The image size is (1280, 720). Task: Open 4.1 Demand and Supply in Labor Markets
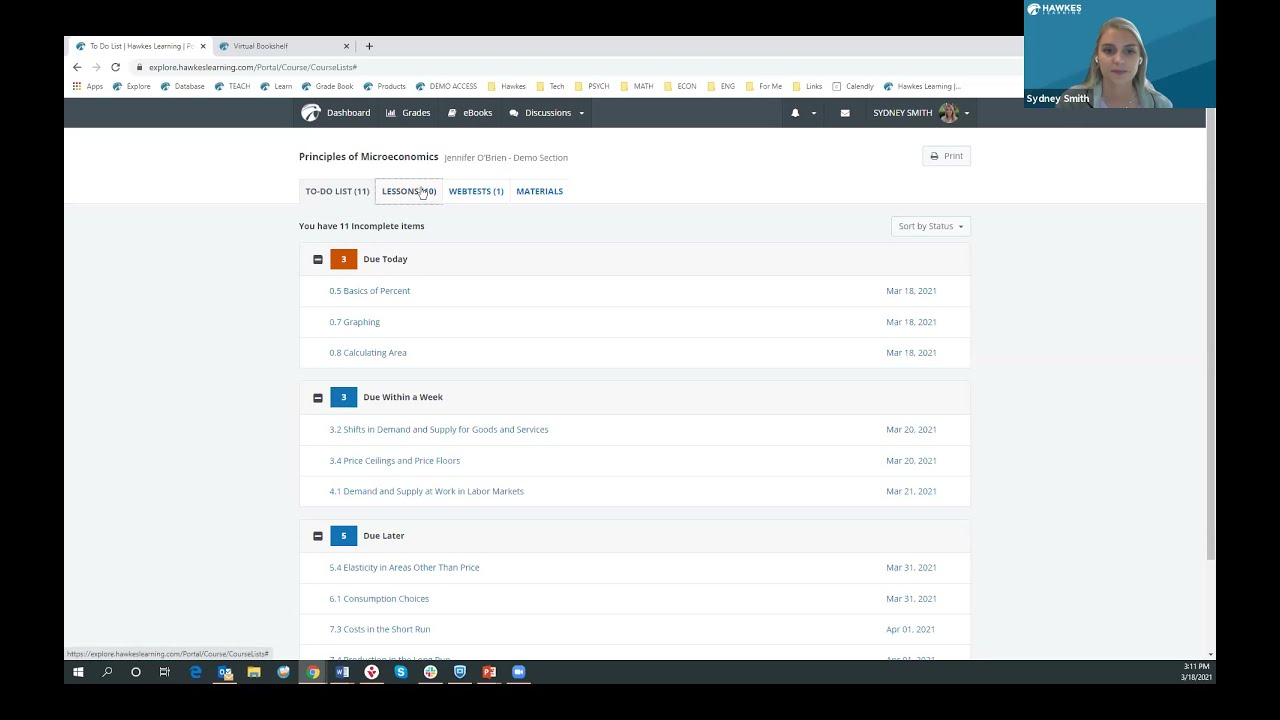[427, 491]
